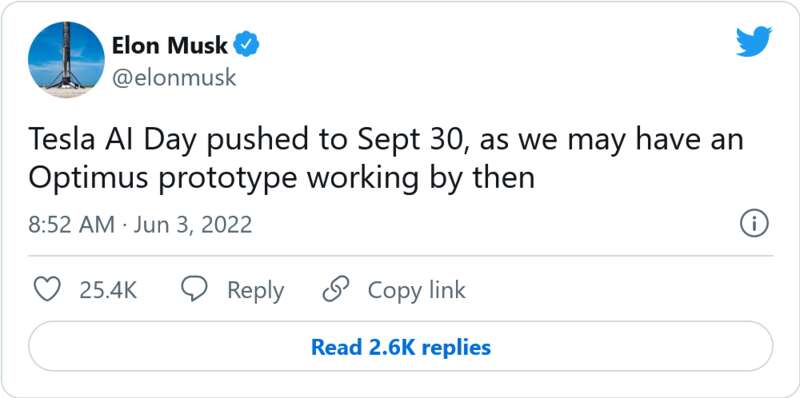Click the 25.4K likes count
The width and height of the screenshot is (800, 398).
pyautogui.click(x=108, y=290)
